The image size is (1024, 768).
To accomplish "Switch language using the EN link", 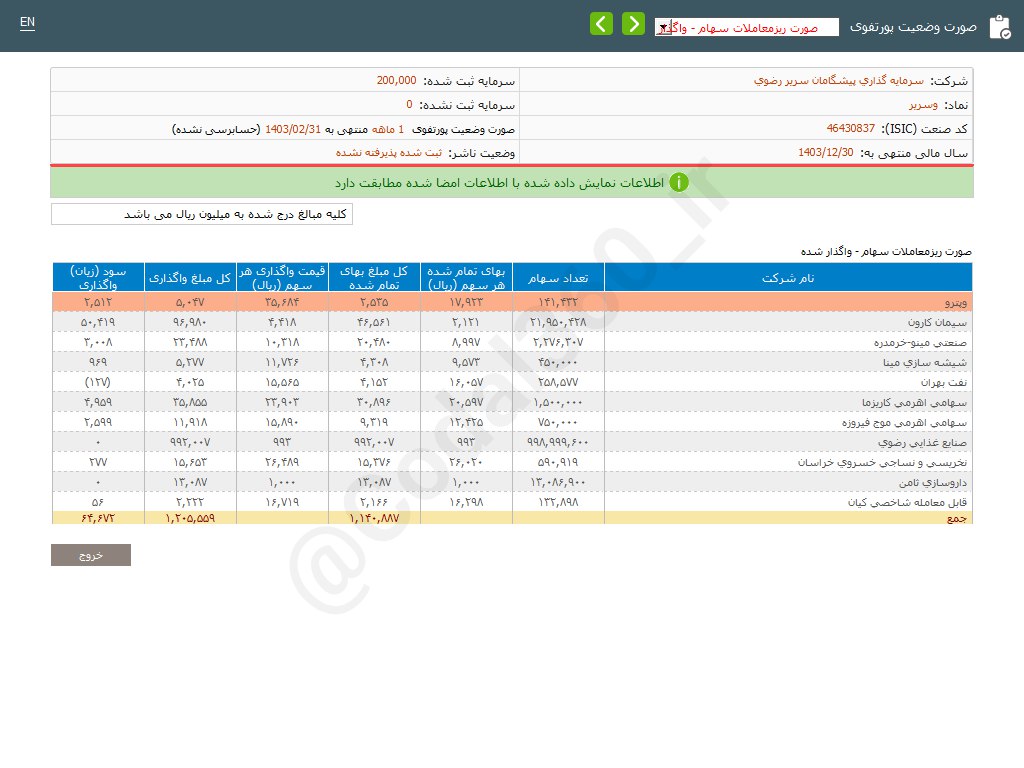I will coord(27,22).
